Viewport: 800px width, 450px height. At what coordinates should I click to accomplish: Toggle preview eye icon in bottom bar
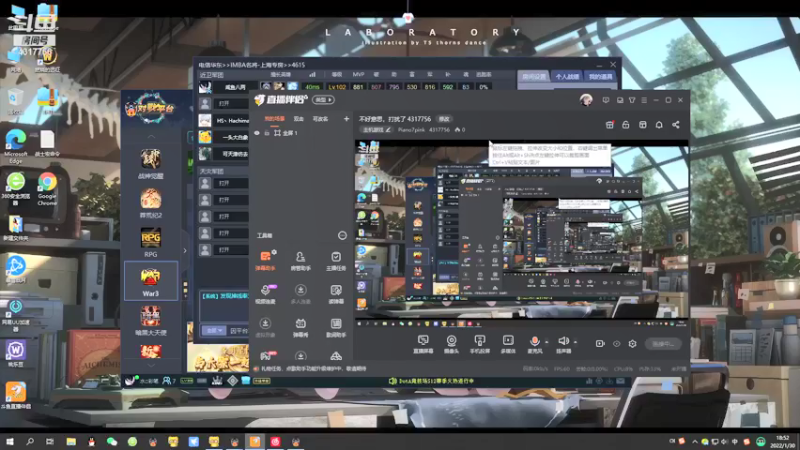(x=616, y=344)
